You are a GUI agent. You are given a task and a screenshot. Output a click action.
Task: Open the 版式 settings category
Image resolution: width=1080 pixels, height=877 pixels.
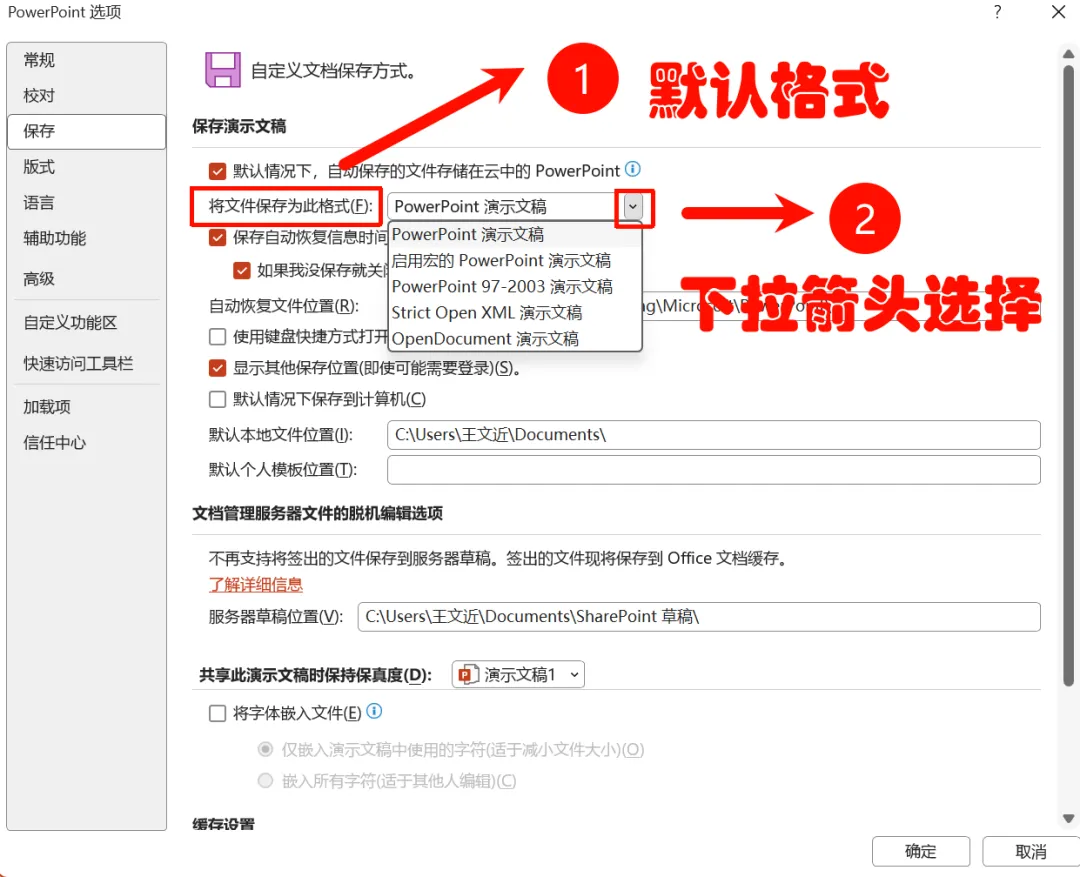[86, 167]
